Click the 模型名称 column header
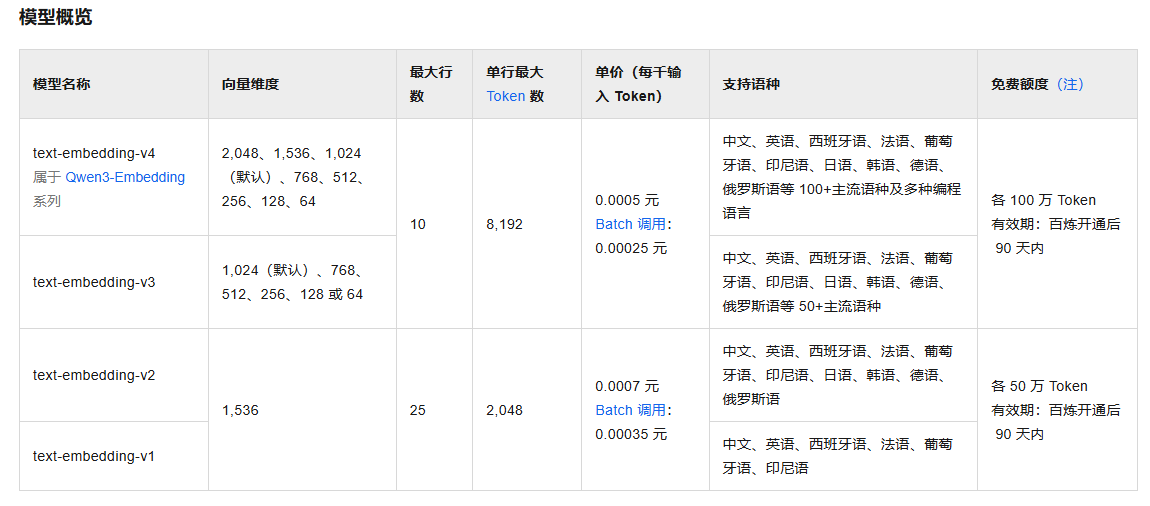 (61, 84)
